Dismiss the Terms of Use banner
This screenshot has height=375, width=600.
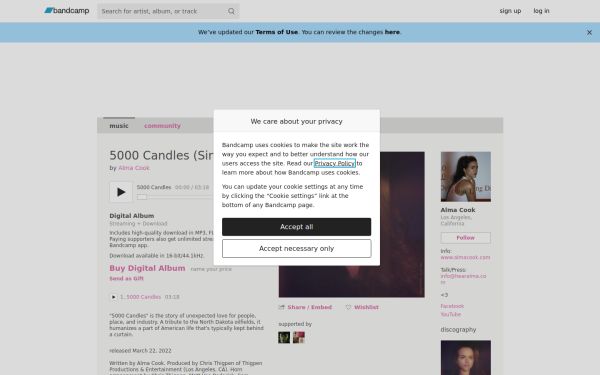click(589, 33)
